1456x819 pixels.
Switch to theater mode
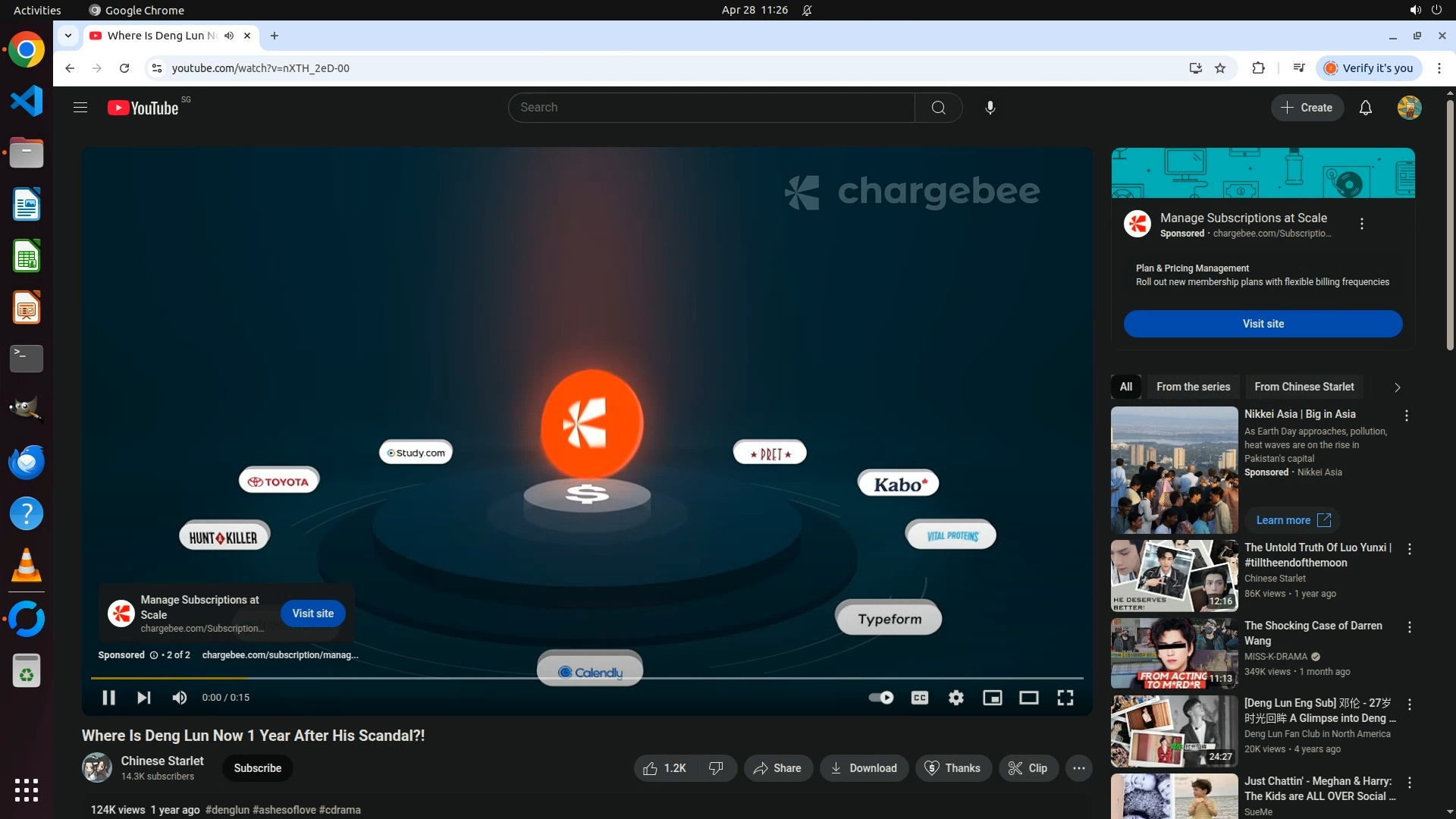[x=1028, y=698]
